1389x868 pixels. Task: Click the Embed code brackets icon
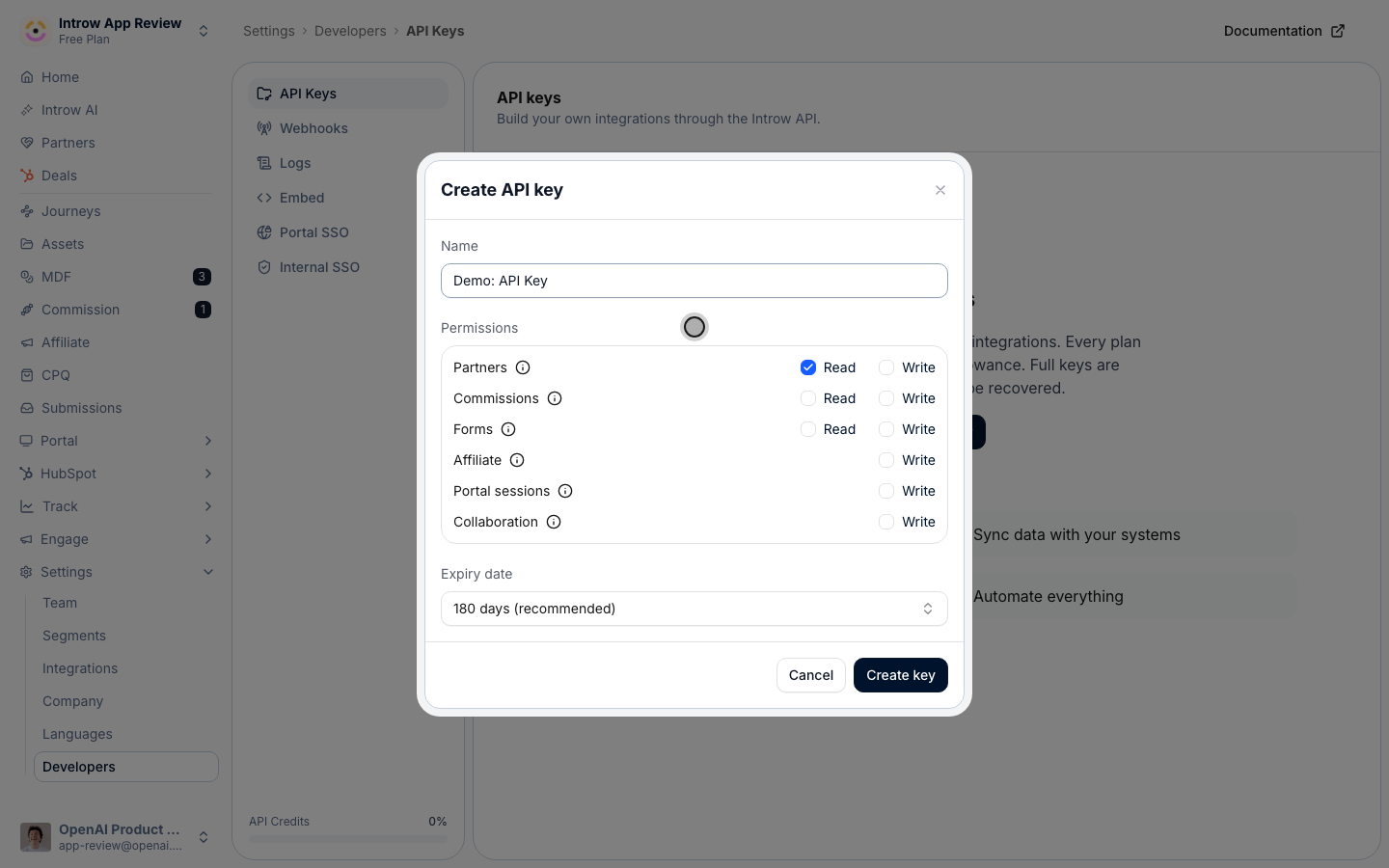tap(264, 198)
